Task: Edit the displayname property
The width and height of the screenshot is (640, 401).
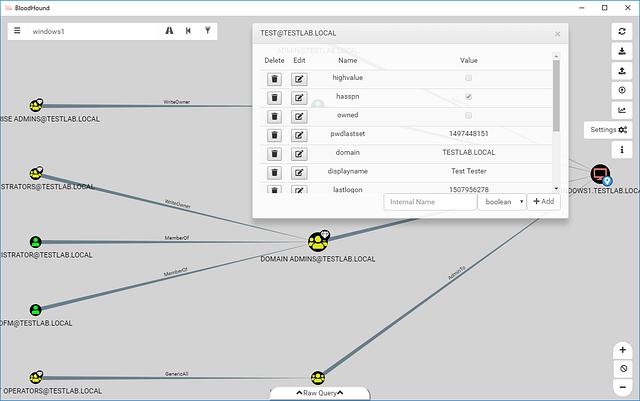Action: click(x=299, y=173)
